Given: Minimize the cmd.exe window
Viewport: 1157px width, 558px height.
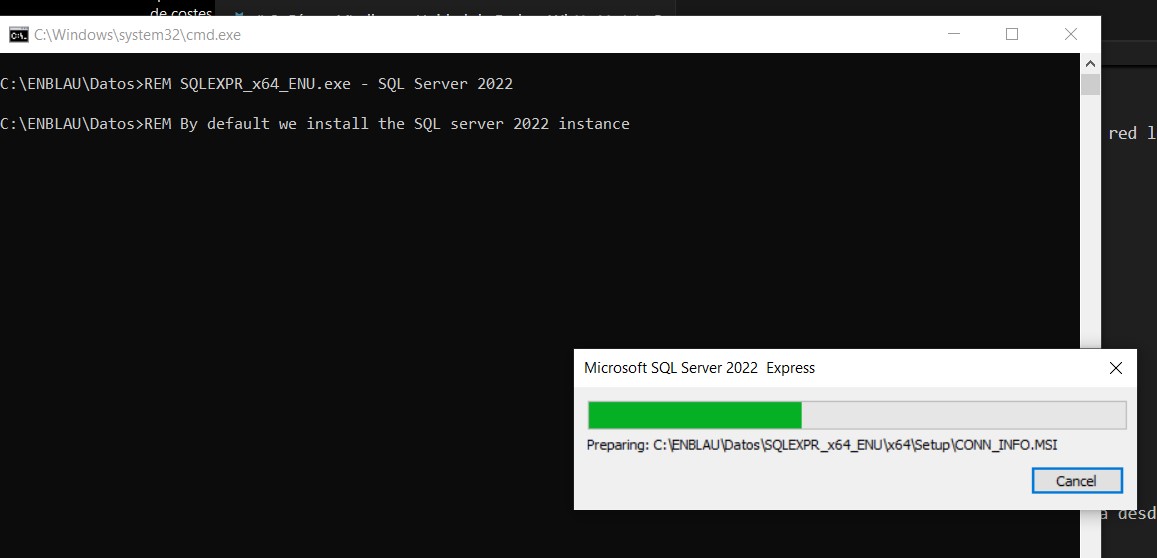Looking at the screenshot, I should [x=954, y=35].
